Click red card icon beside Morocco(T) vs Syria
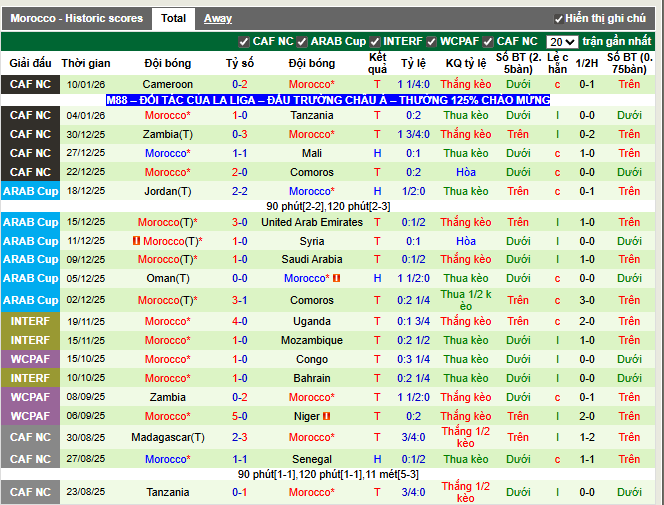Screen dimensions: 664x505 [136, 241]
